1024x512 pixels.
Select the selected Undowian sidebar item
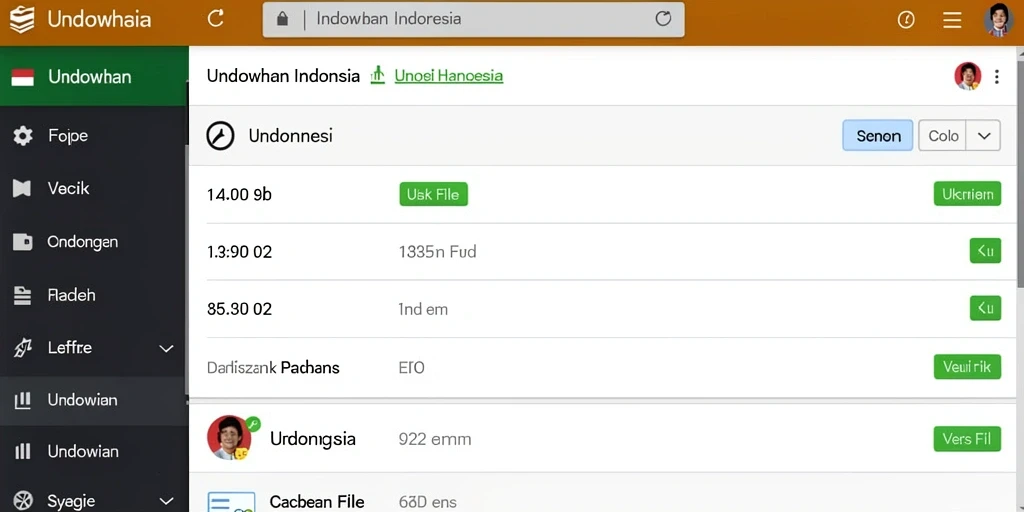tap(93, 400)
